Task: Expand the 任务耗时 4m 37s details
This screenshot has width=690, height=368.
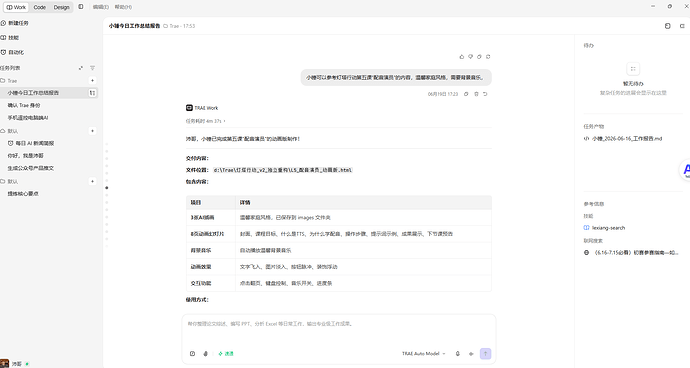Action: pos(206,121)
